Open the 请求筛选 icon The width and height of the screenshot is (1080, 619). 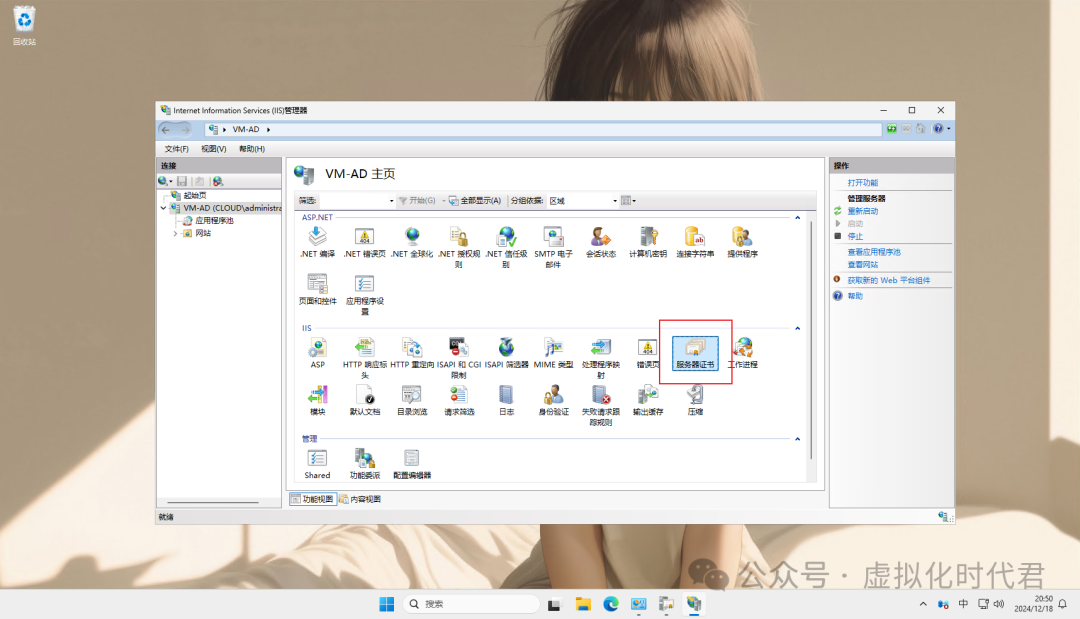point(459,400)
